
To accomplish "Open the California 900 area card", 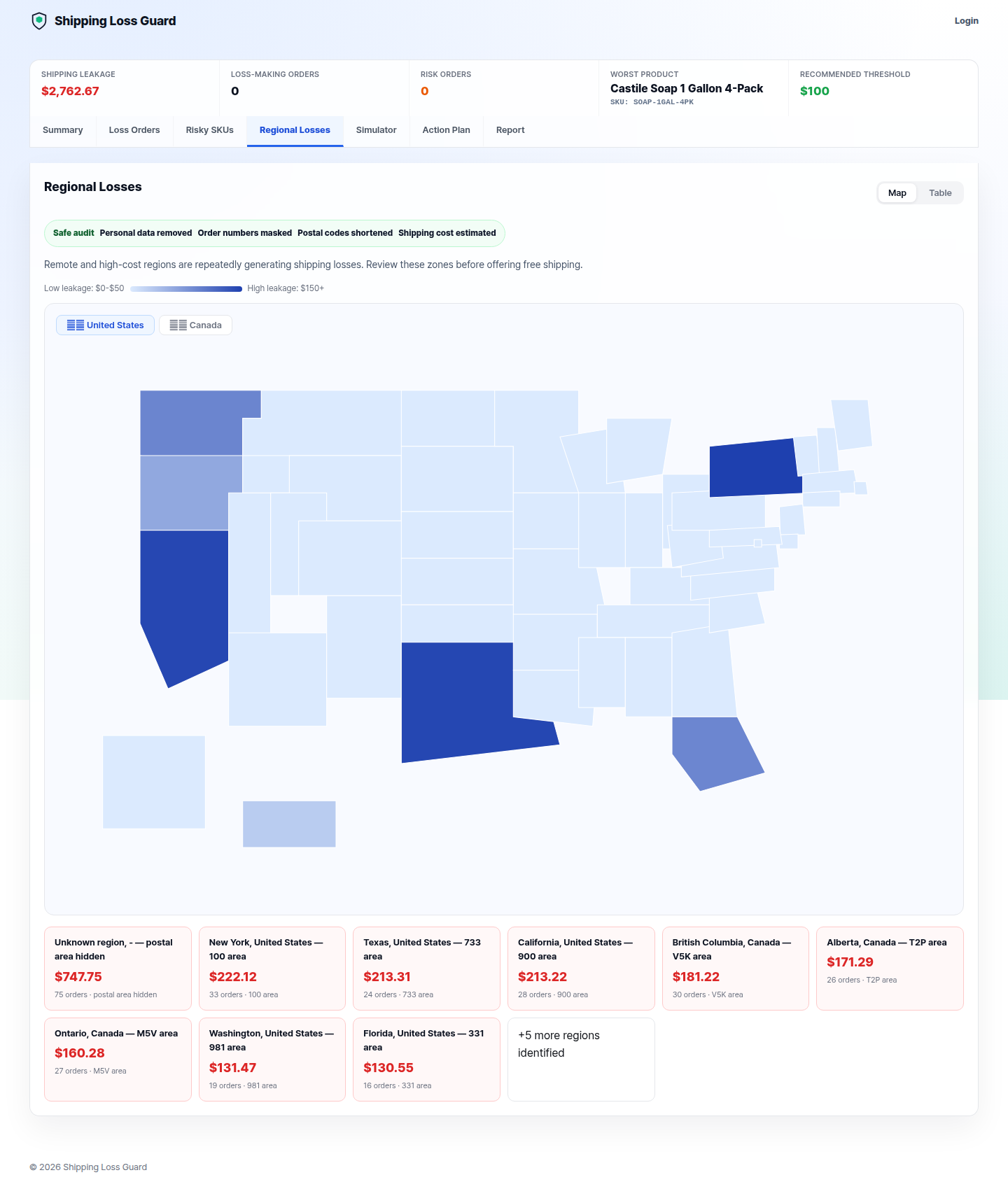I will pos(581,969).
